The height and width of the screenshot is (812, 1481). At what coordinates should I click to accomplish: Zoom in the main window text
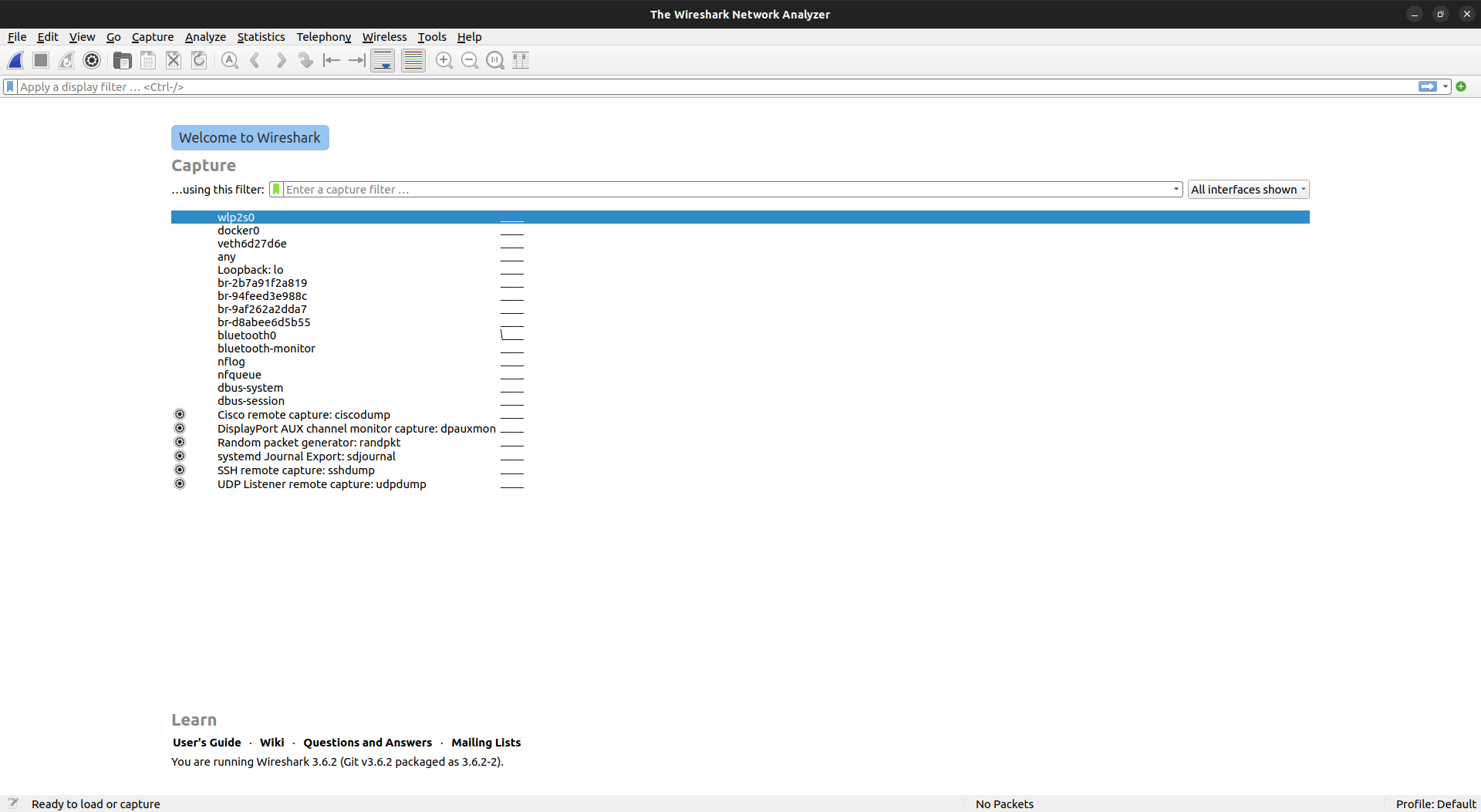pos(444,60)
